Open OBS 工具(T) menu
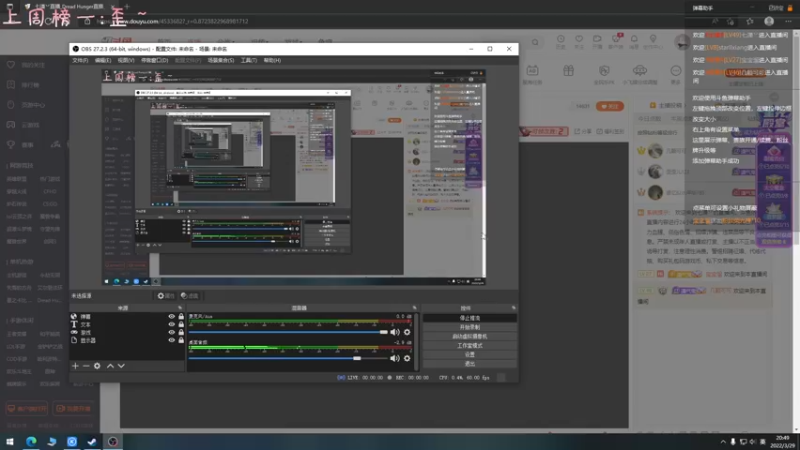The height and width of the screenshot is (450, 800). tap(249, 60)
